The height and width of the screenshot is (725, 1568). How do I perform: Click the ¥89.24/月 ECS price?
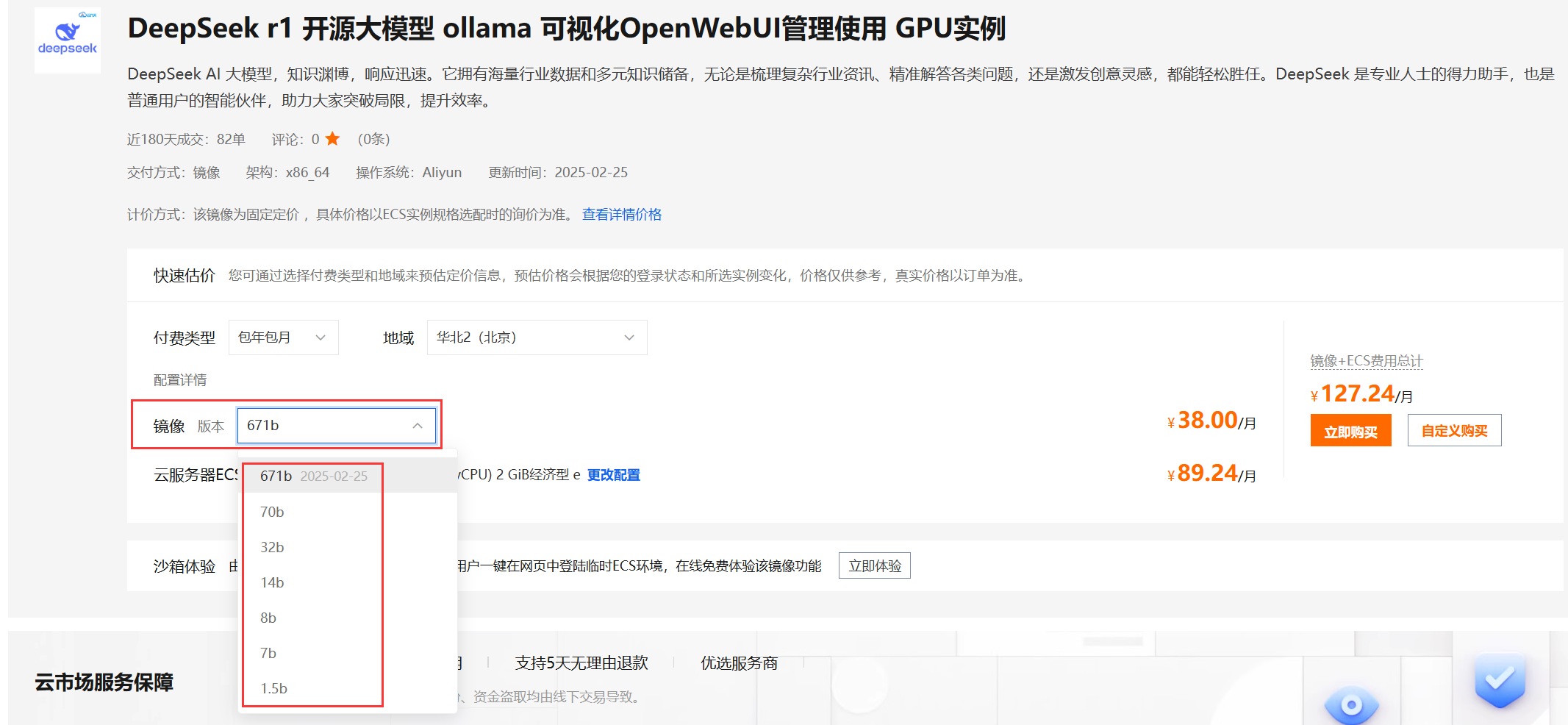[1211, 474]
